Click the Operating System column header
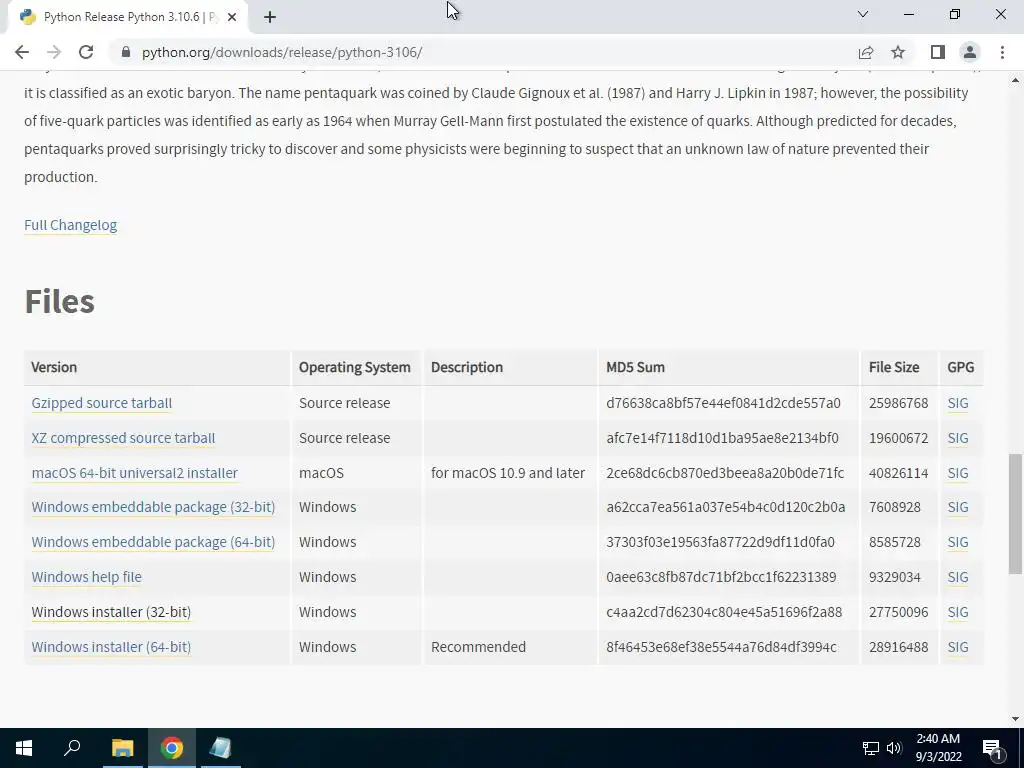 click(355, 367)
